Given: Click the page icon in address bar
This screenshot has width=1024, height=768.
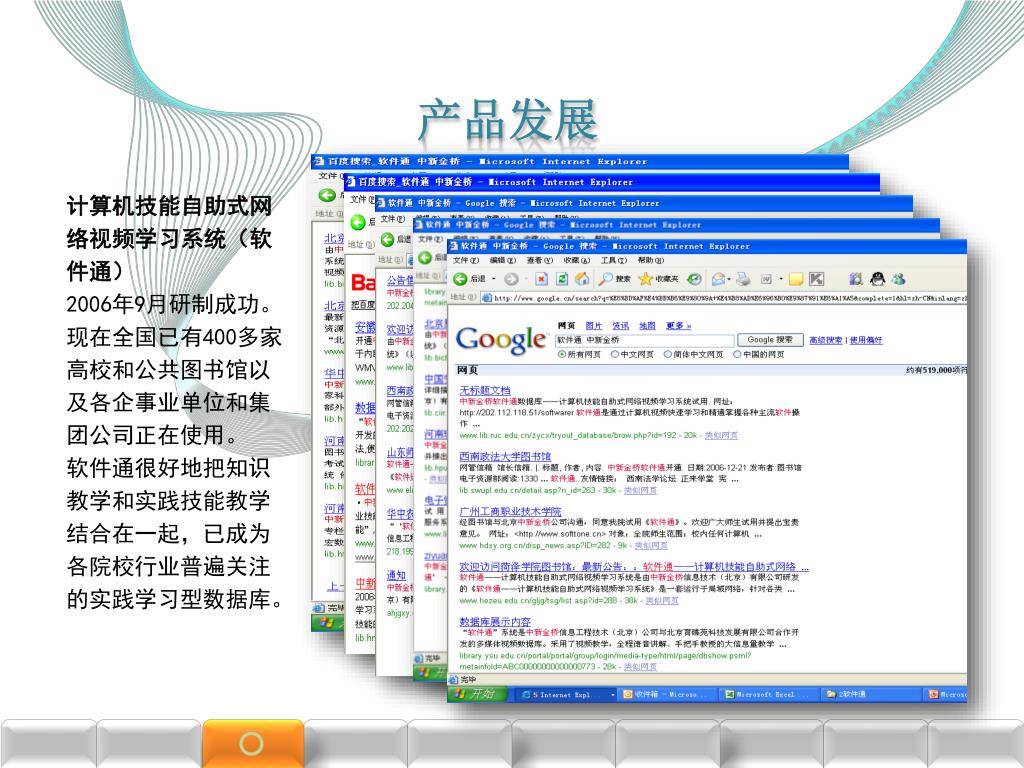Looking at the screenshot, I should point(487,298).
